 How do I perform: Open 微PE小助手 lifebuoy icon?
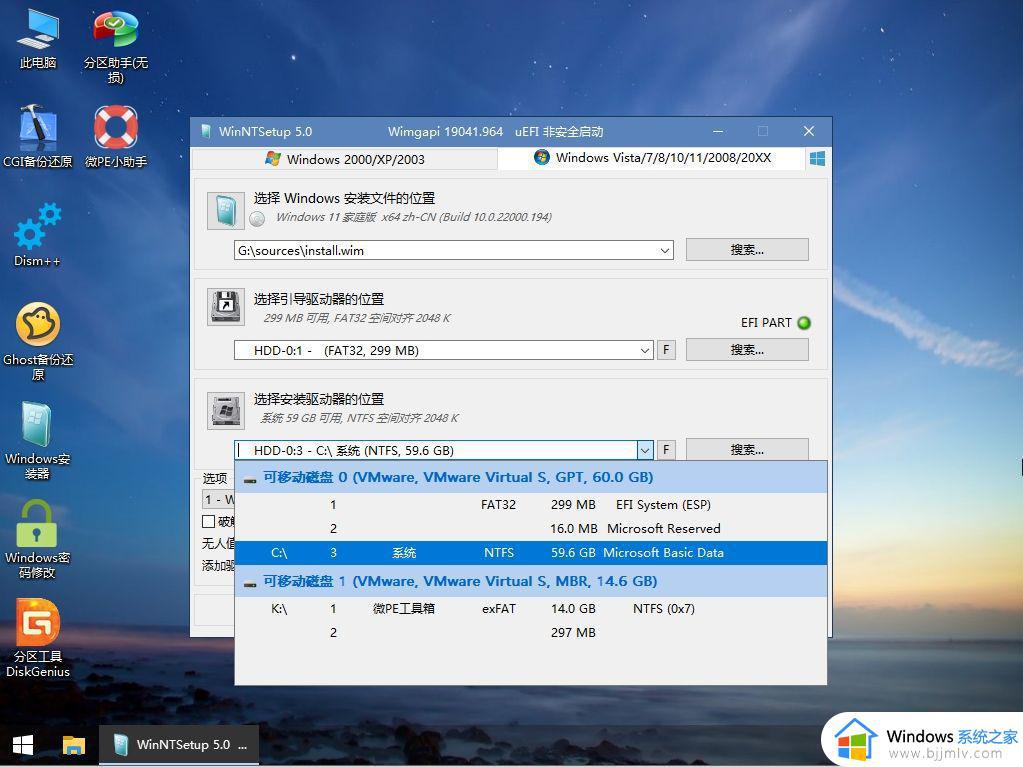click(x=115, y=136)
